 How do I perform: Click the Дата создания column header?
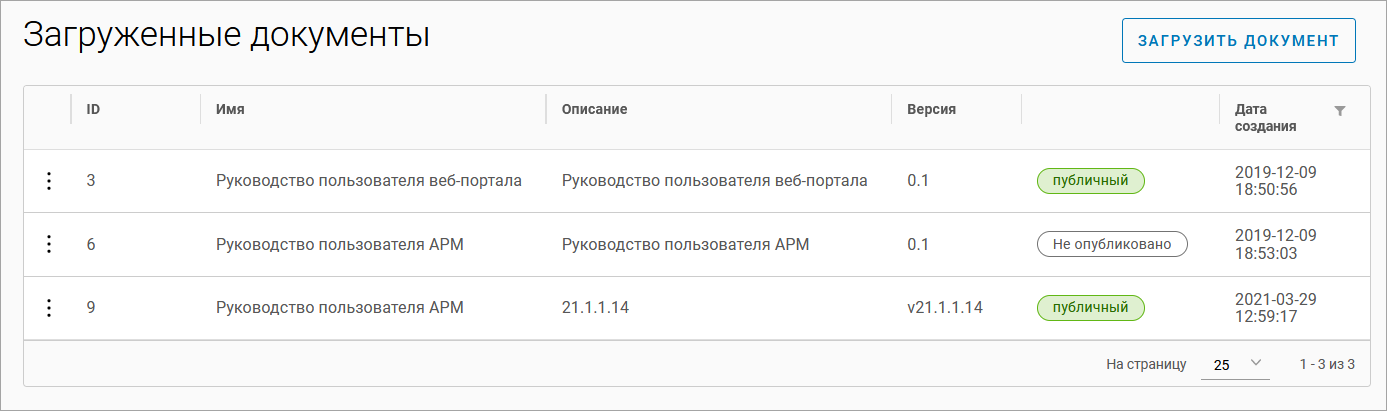[x=1266, y=118]
